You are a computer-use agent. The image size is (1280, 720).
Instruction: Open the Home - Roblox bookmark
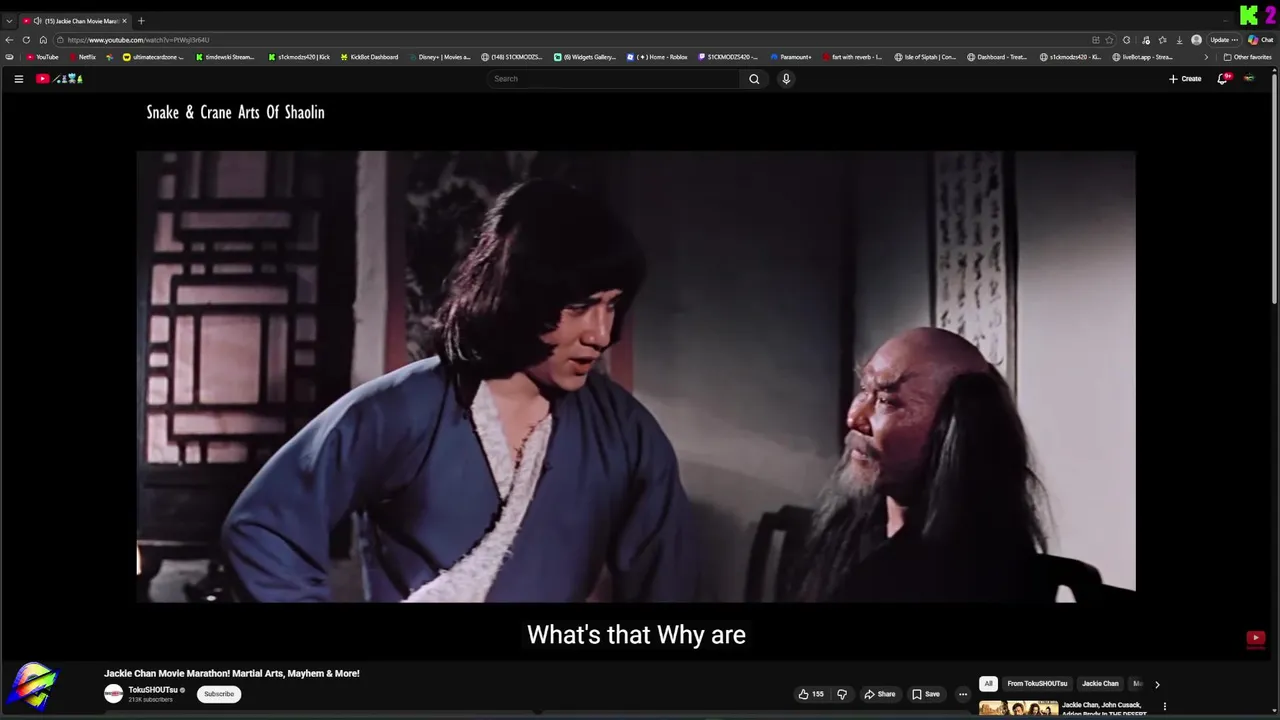coord(657,57)
